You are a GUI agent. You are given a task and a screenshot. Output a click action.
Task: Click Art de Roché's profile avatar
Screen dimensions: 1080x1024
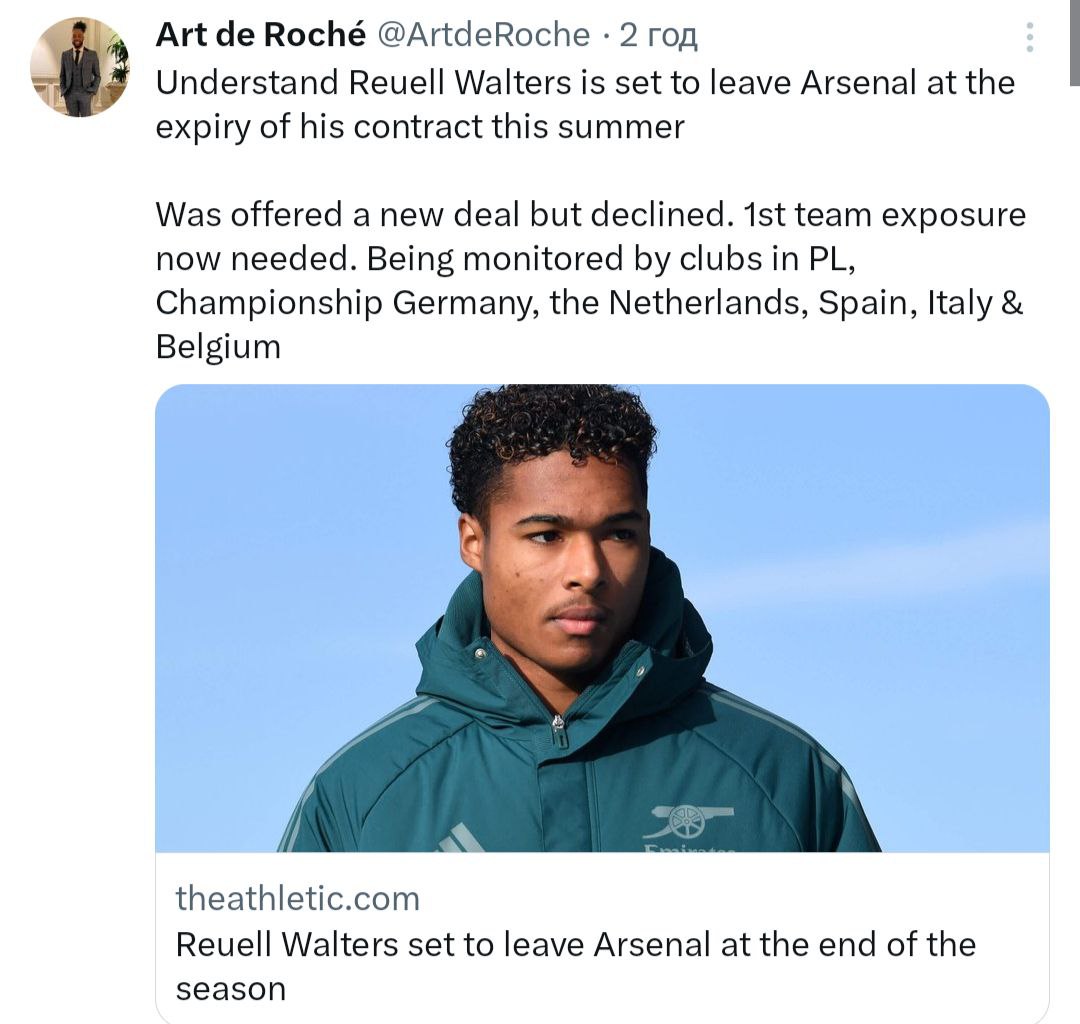[x=81, y=67]
